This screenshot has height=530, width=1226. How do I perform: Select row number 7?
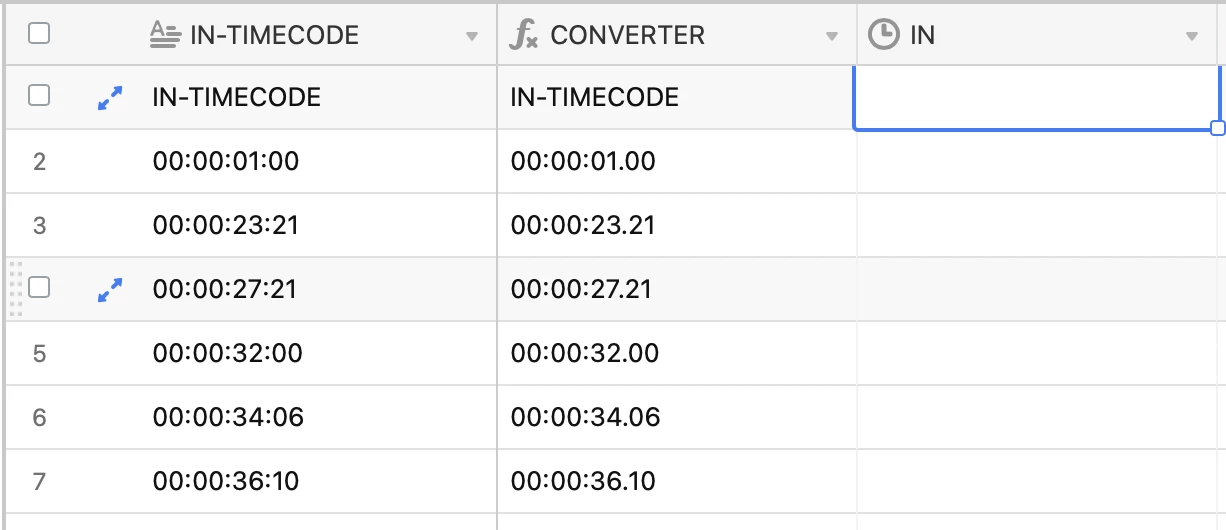pos(40,481)
